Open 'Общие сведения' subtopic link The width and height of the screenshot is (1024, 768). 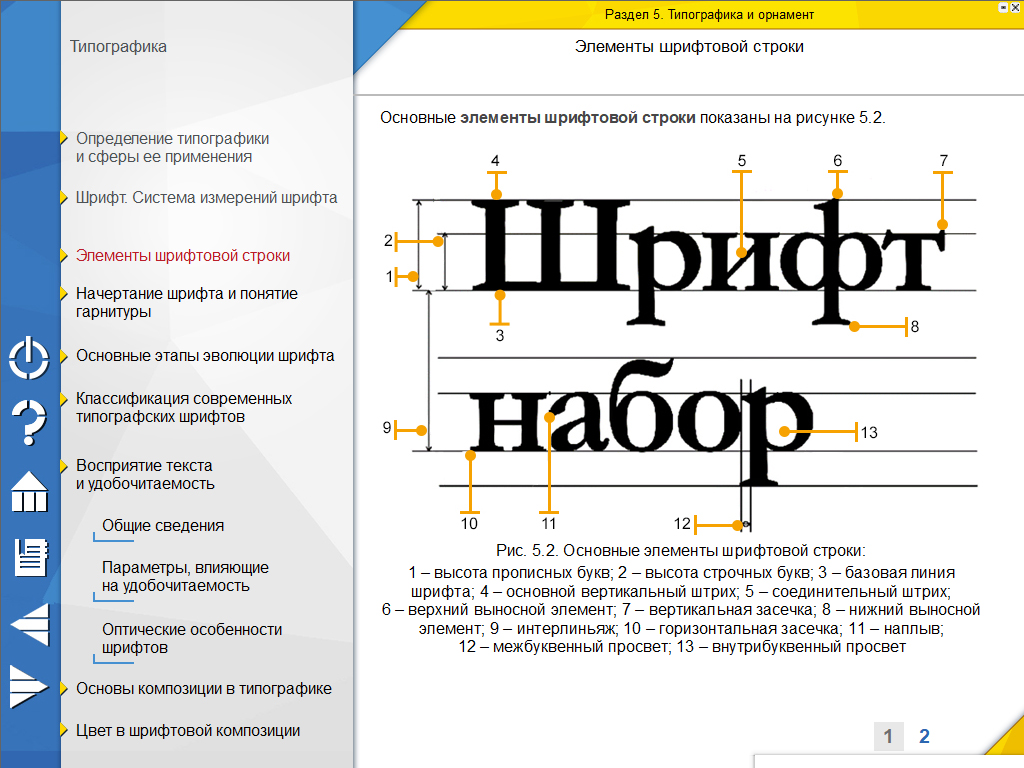click(162, 526)
